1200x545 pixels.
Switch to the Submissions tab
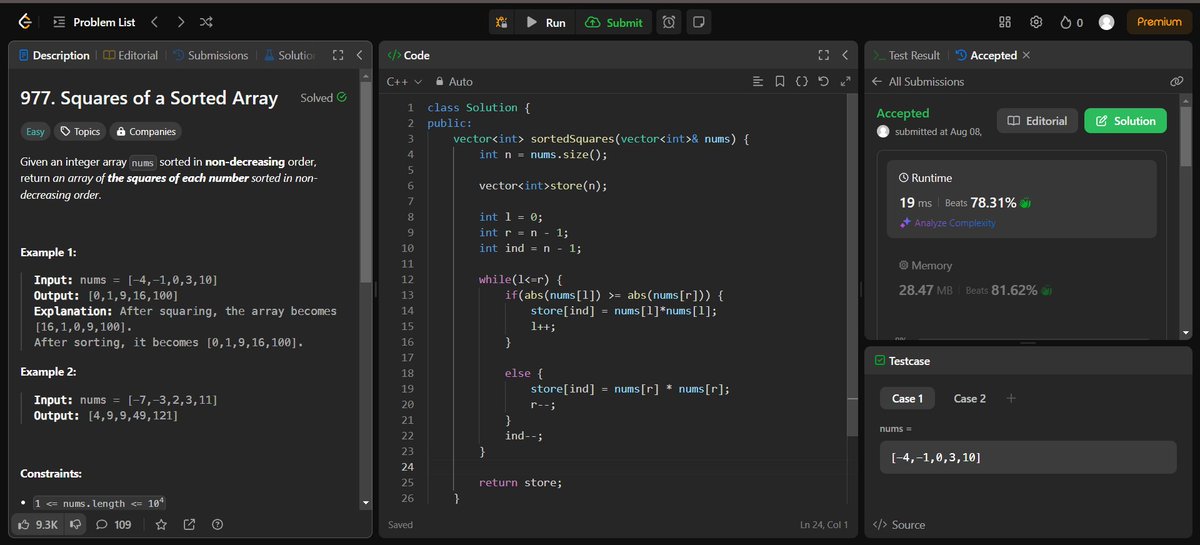coord(210,56)
